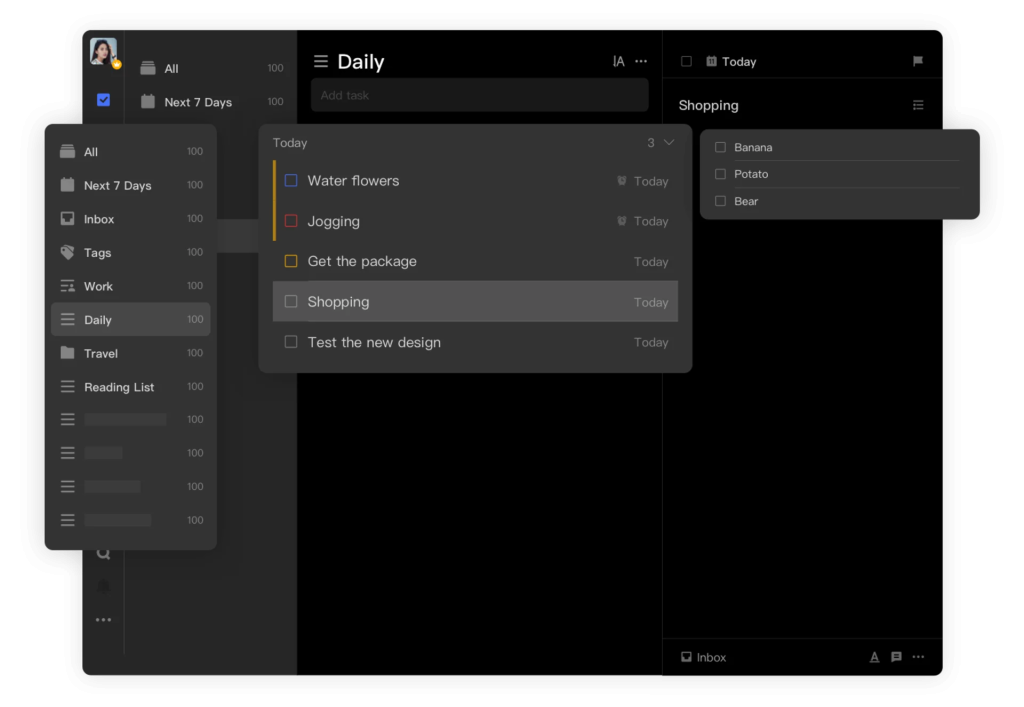The height and width of the screenshot is (707, 1024).
Task: Check off the Water flowers task
Action: click(x=291, y=181)
